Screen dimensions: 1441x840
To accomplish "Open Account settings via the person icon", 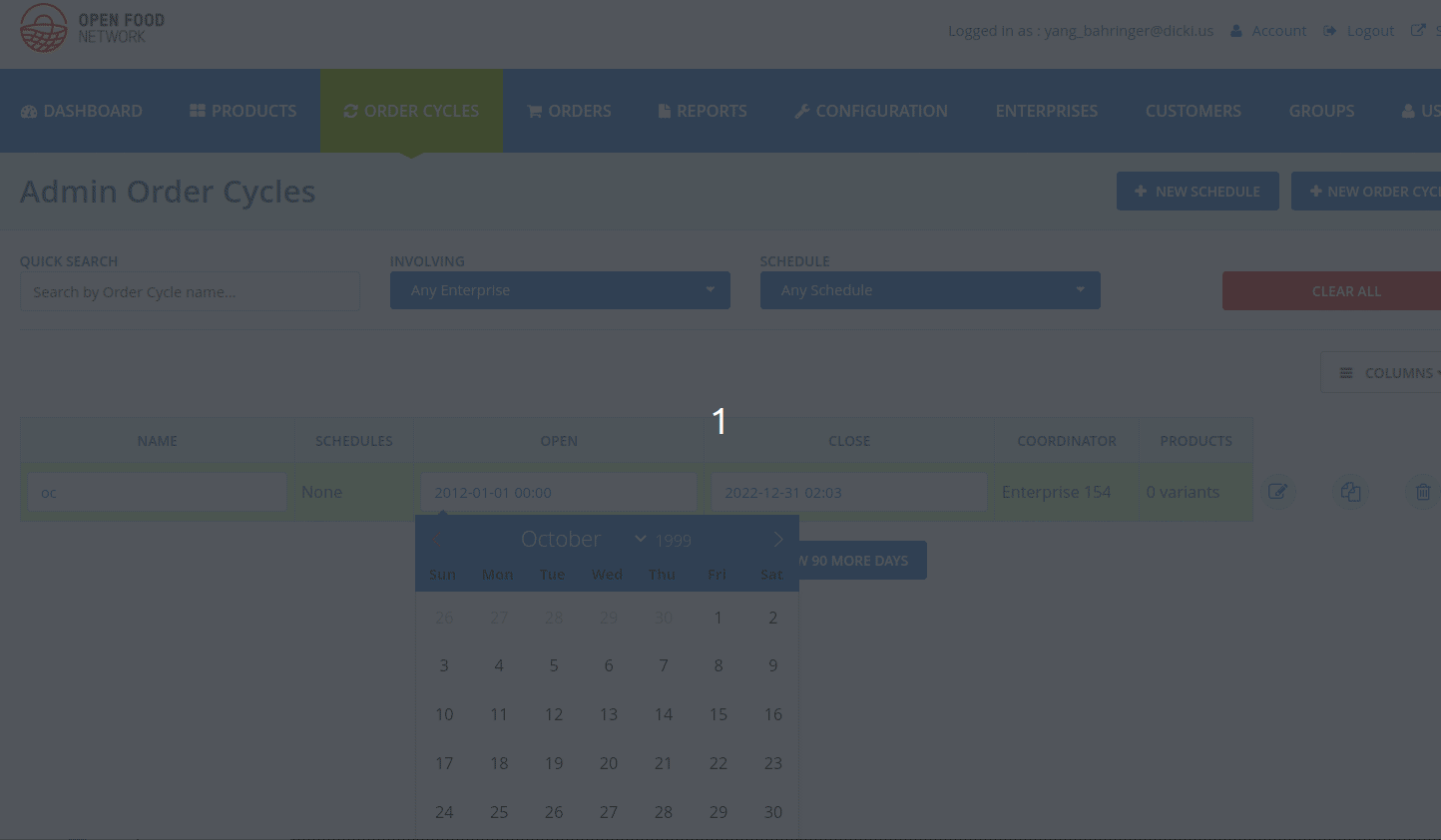I will 1239,30.
